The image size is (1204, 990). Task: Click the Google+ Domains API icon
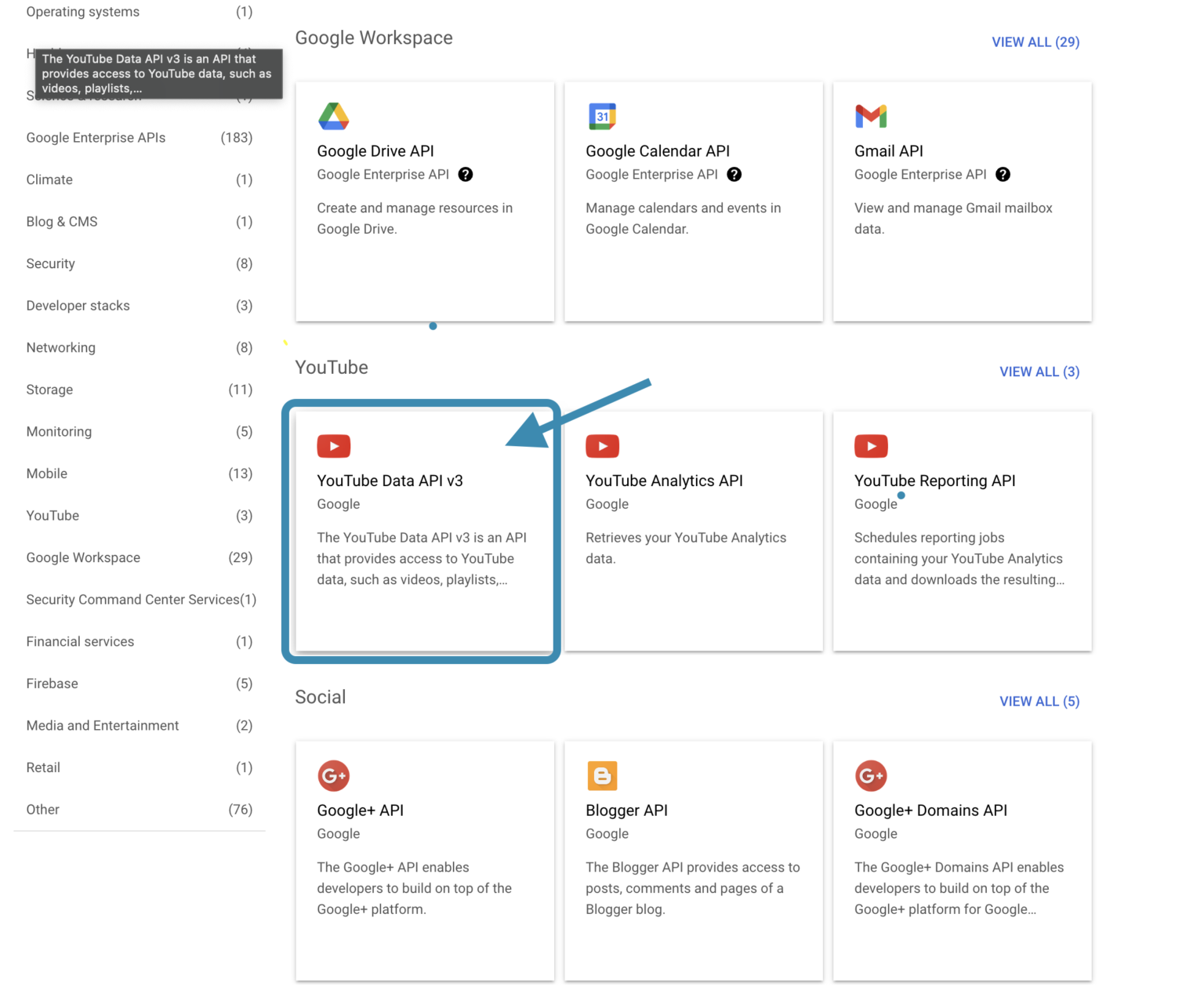click(871, 776)
